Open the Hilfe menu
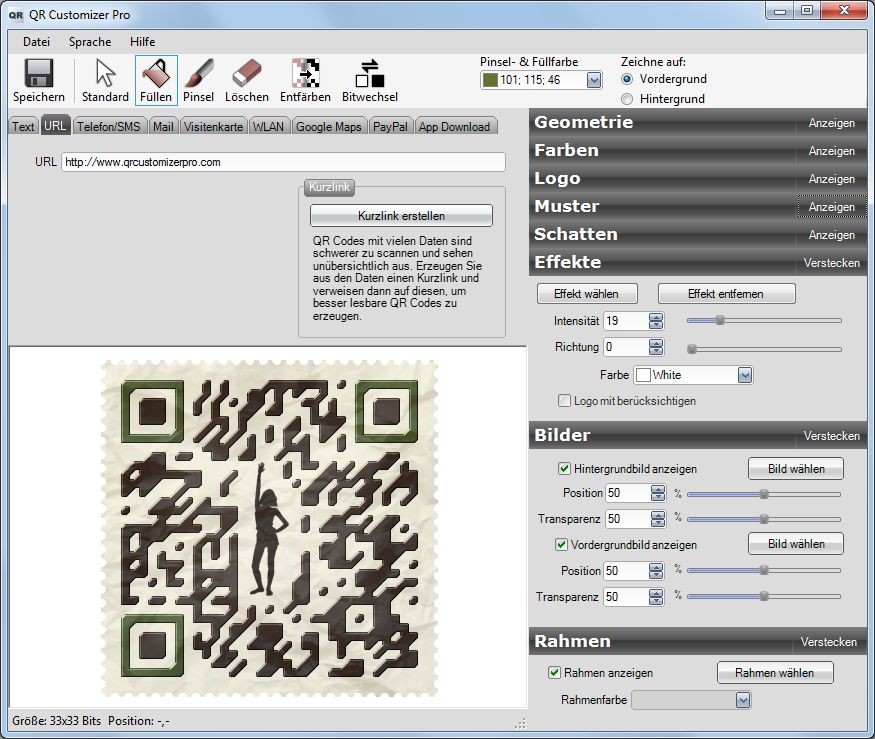 (142, 42)
